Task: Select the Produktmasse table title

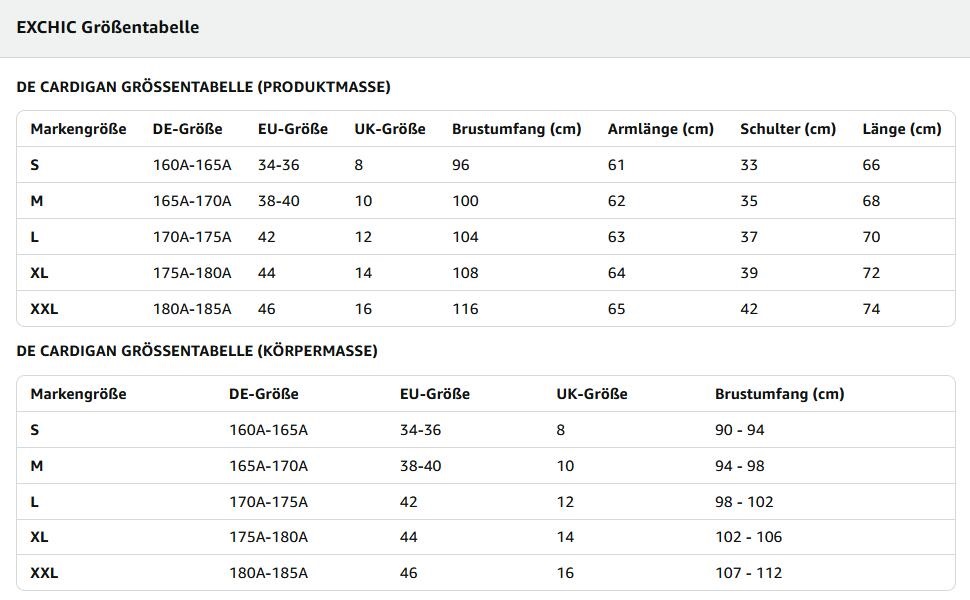Action: tap(204, 87)
